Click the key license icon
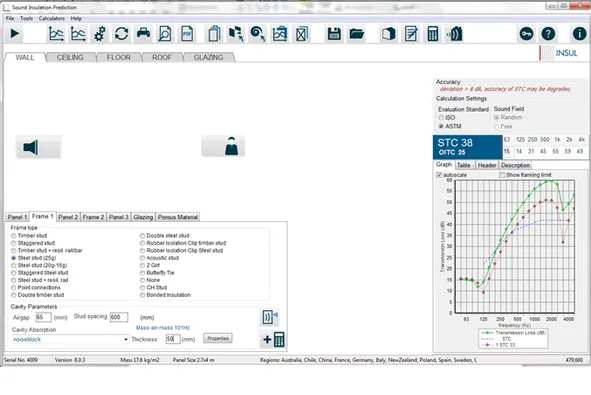This screenshot has height=395, width=591. (526, 34)
